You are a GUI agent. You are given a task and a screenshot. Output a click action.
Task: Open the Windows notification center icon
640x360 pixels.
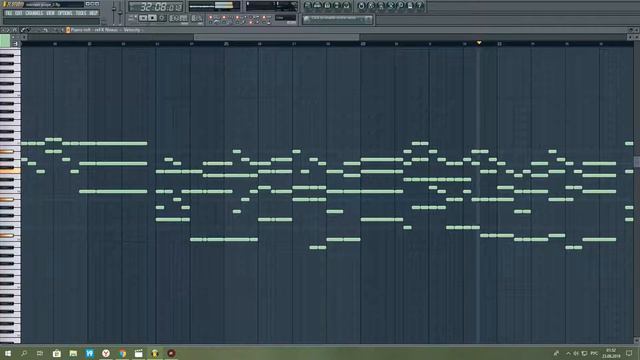(629, 353)
